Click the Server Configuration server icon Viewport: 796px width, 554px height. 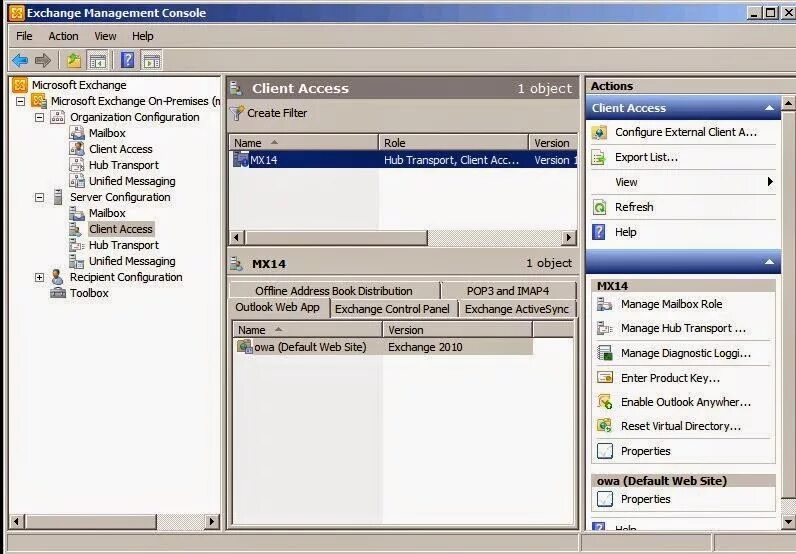(x=58, y=197)
